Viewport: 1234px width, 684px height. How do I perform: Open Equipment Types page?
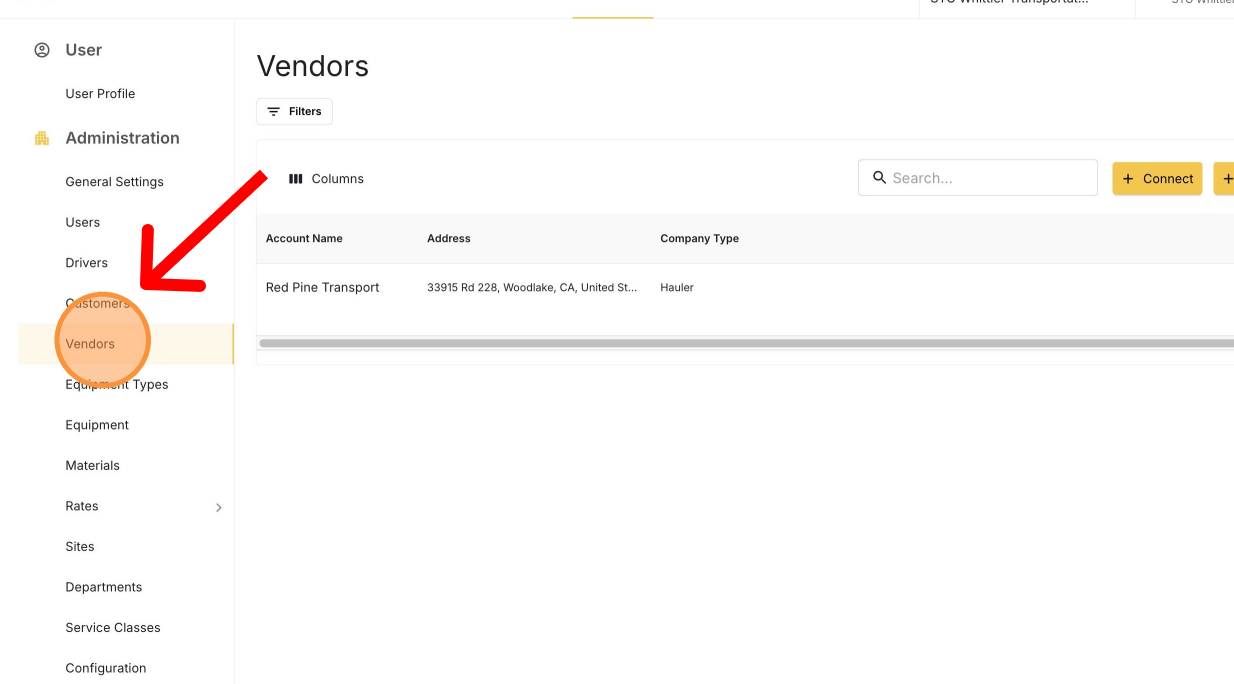coord(117,384)
